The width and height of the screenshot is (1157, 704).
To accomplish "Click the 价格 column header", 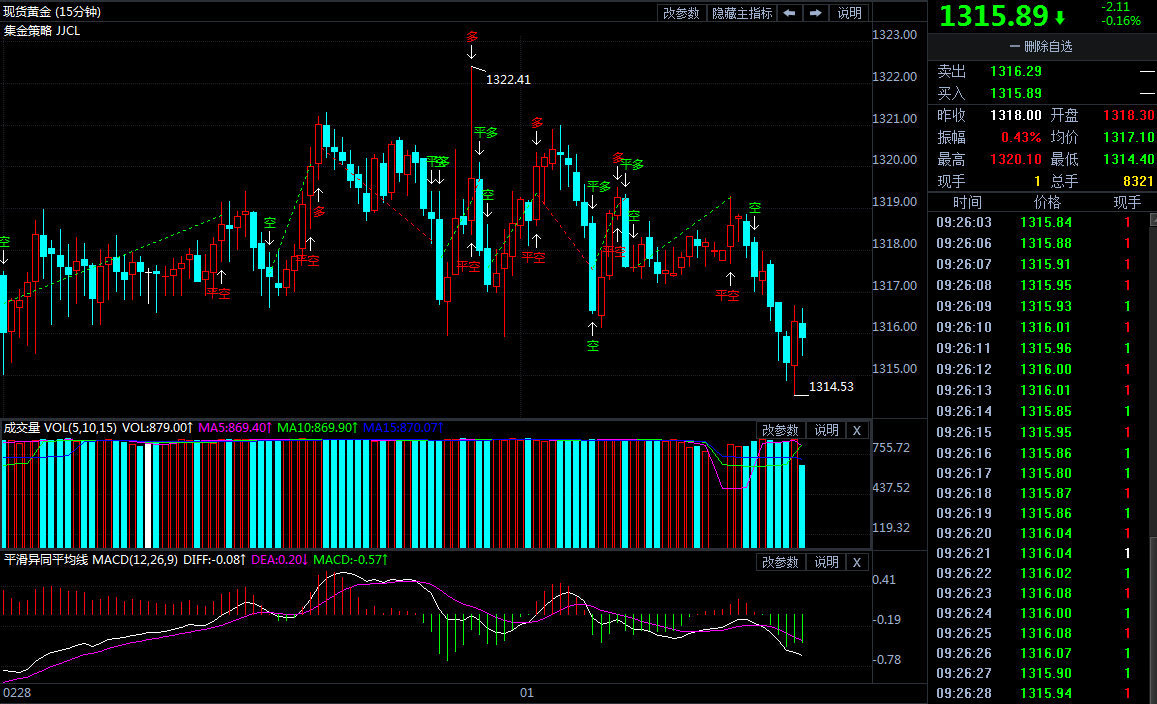I will (x=1046, y=202).
